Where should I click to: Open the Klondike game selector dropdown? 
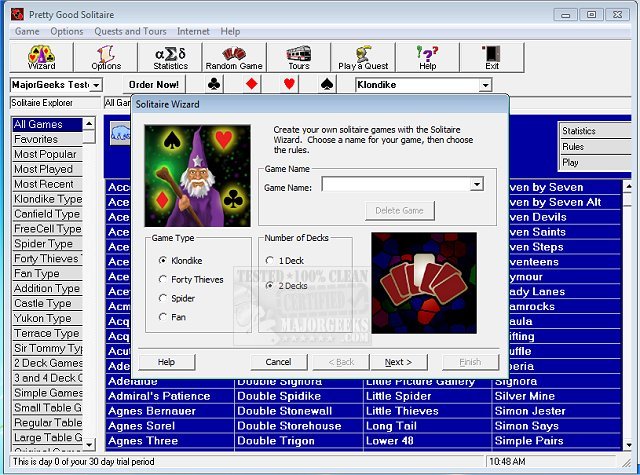point(485,85)
